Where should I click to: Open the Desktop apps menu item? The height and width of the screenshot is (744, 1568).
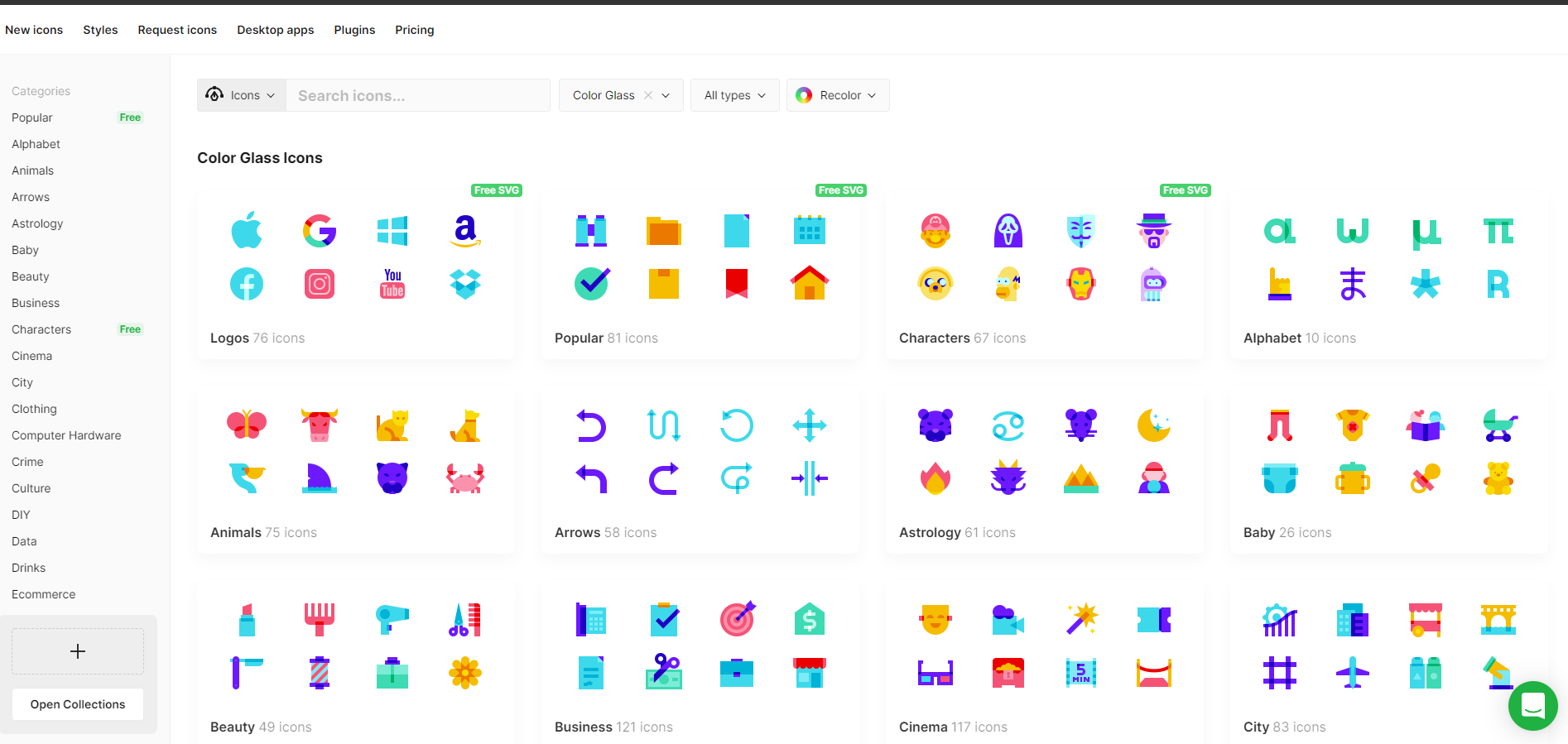275,30
